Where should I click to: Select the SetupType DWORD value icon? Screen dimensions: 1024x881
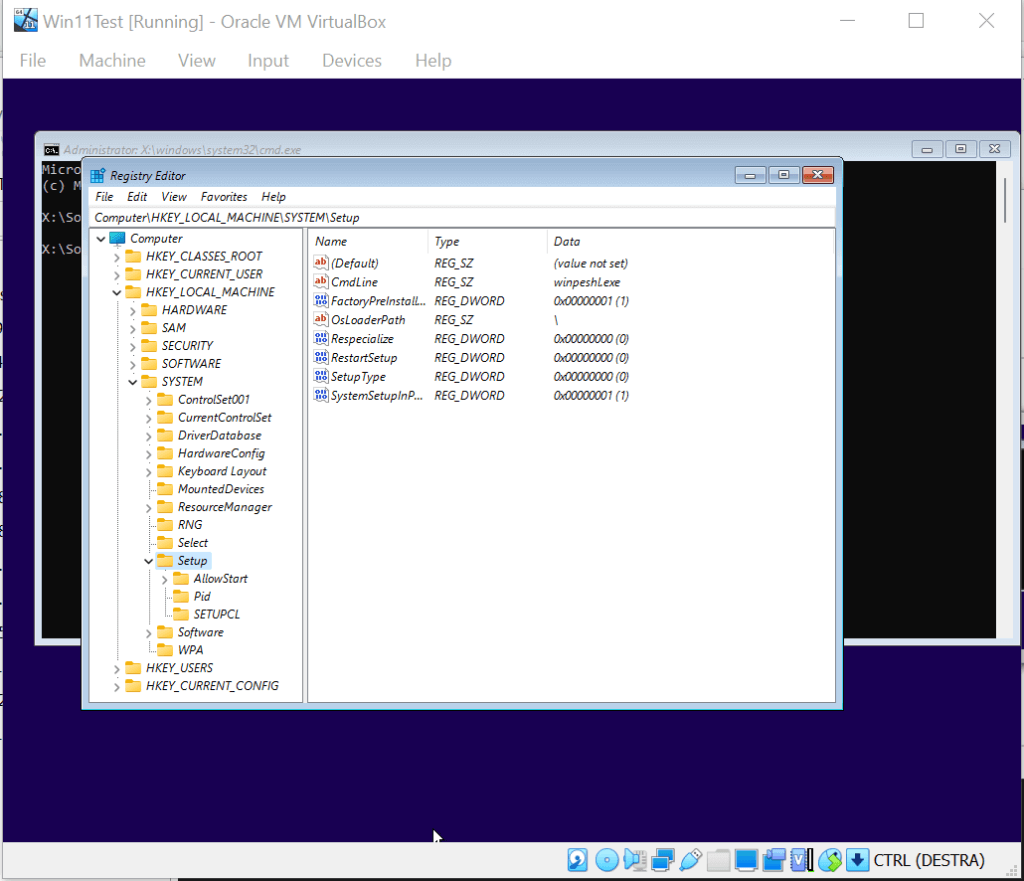[321, 376]
